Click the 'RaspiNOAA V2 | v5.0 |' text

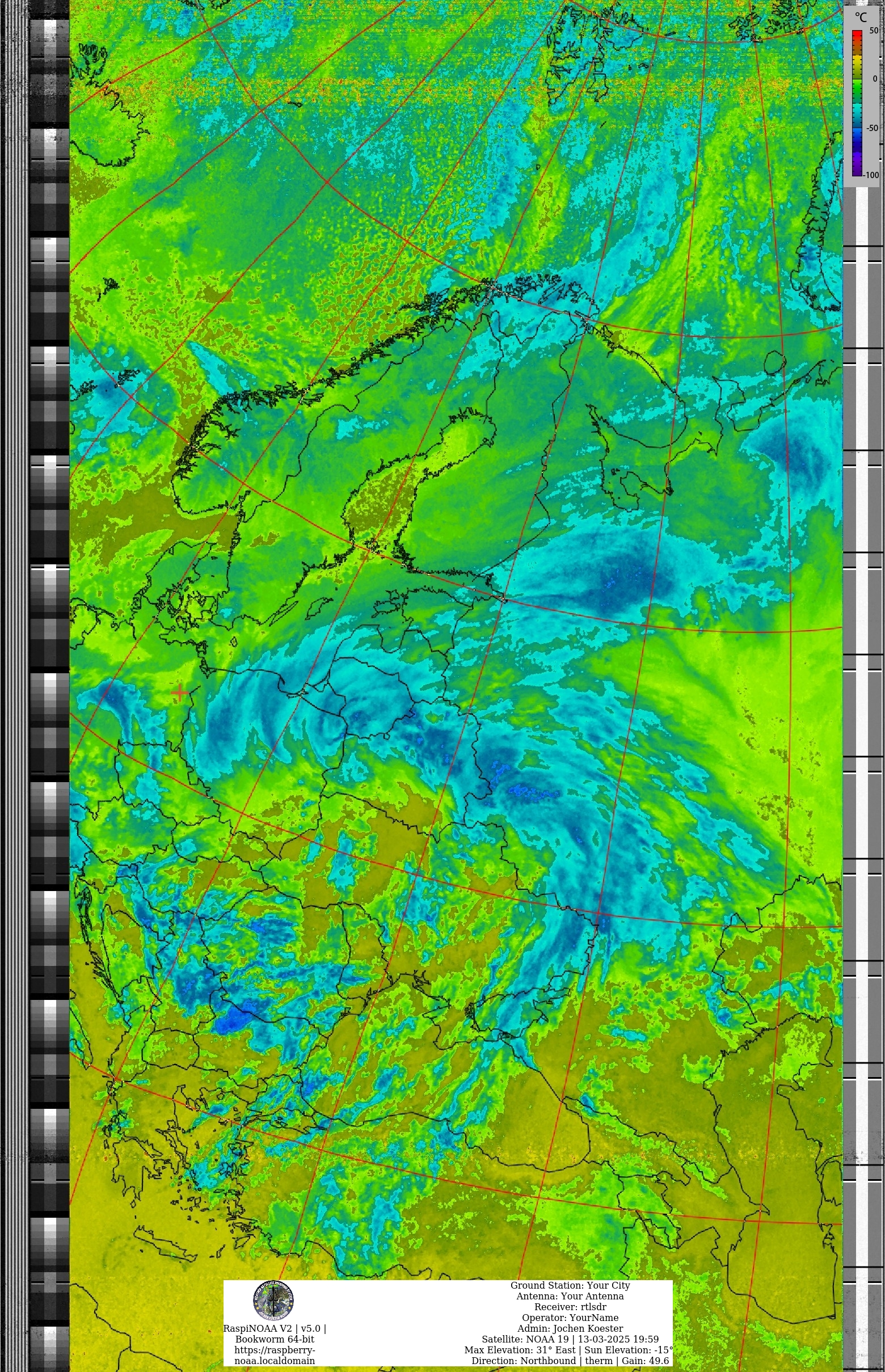pyautogui.click(x=275, y=1328)
